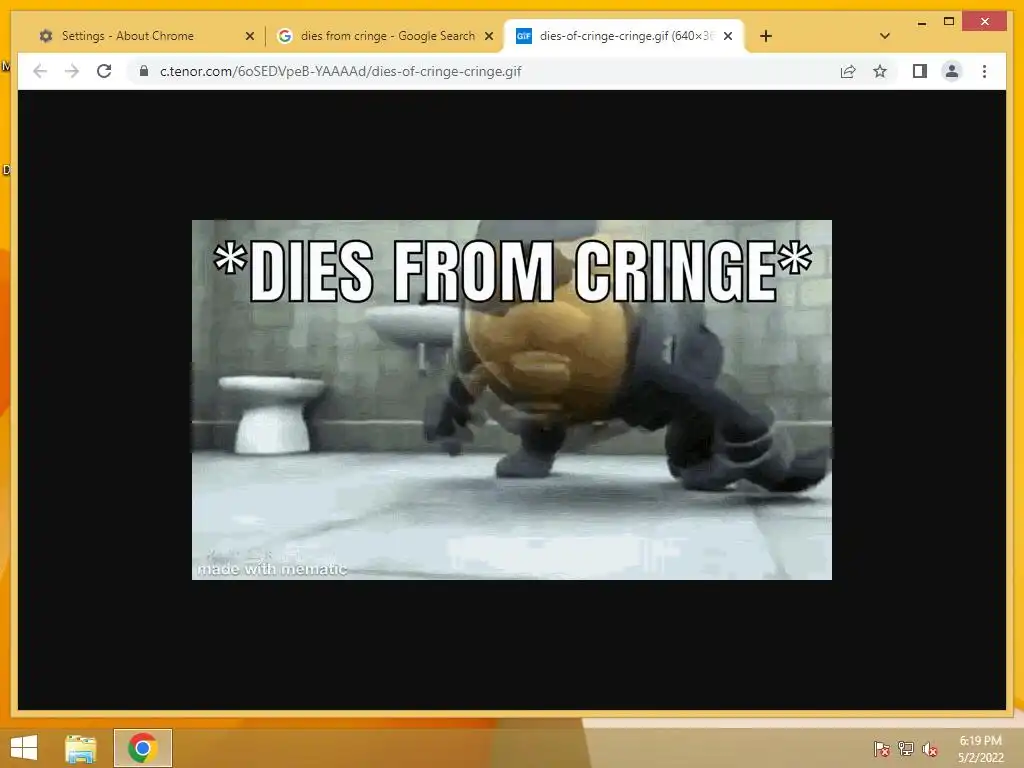This screenshot has height=768, width=1024.
Task: Open a new tab with plus button
Action: point(766,36)
